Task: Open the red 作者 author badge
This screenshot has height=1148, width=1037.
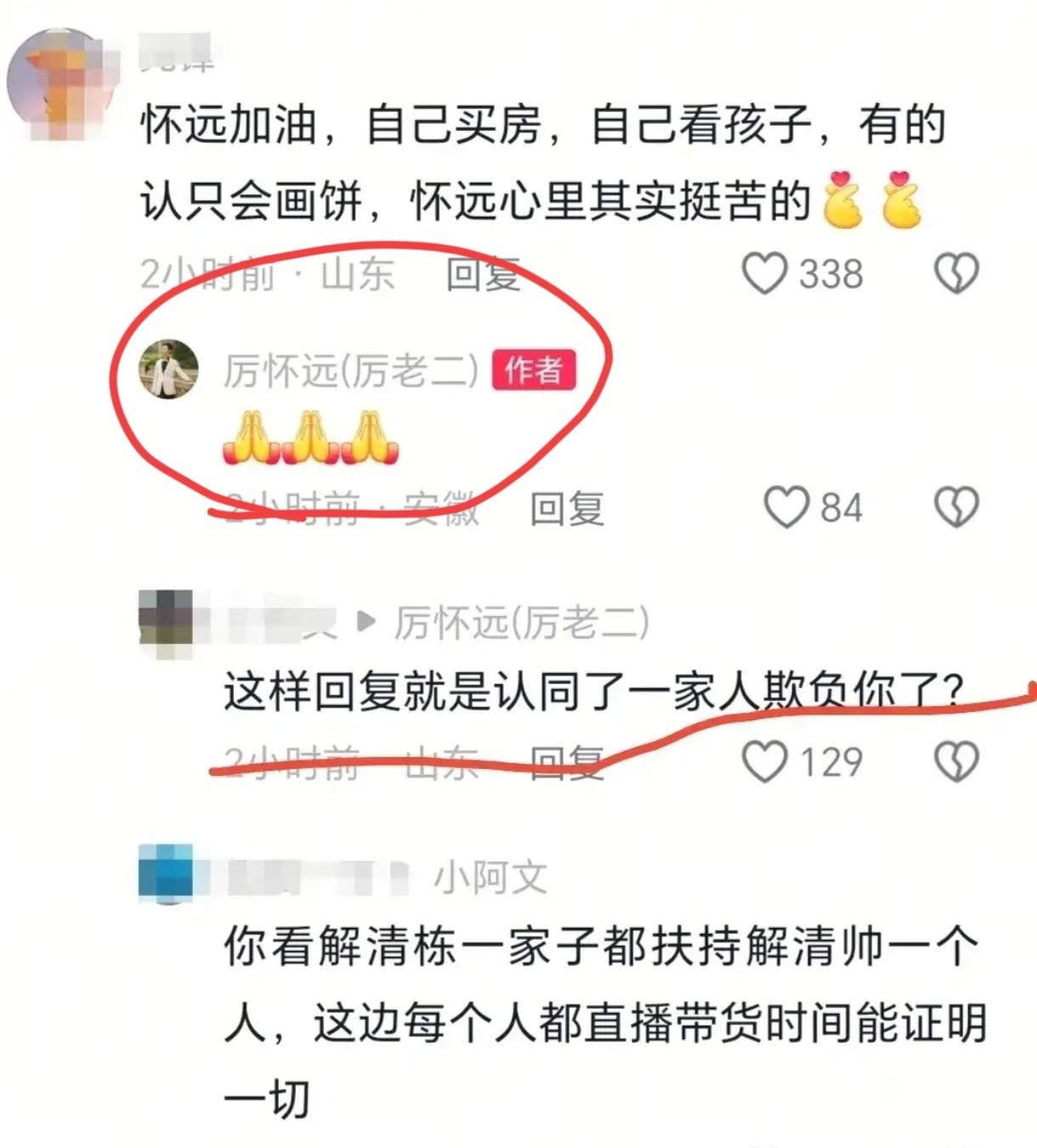Action: click(534, 370)
